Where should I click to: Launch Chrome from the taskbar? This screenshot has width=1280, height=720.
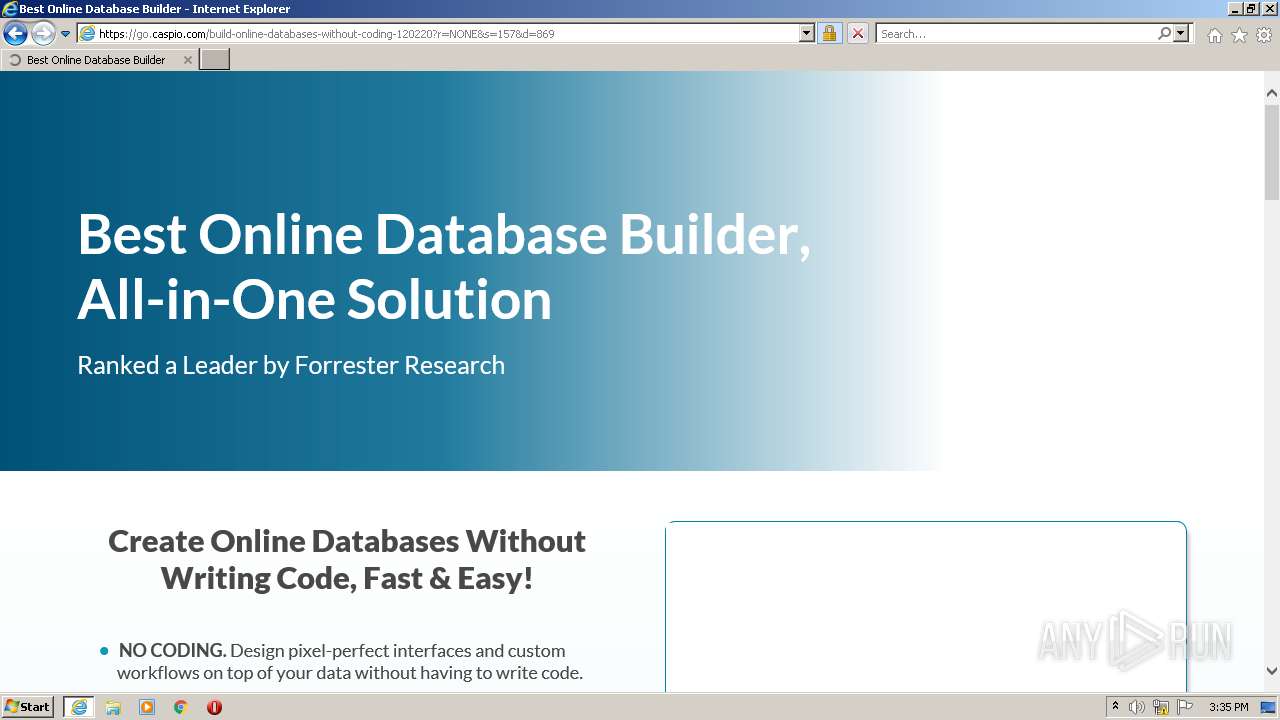(181, 707)
